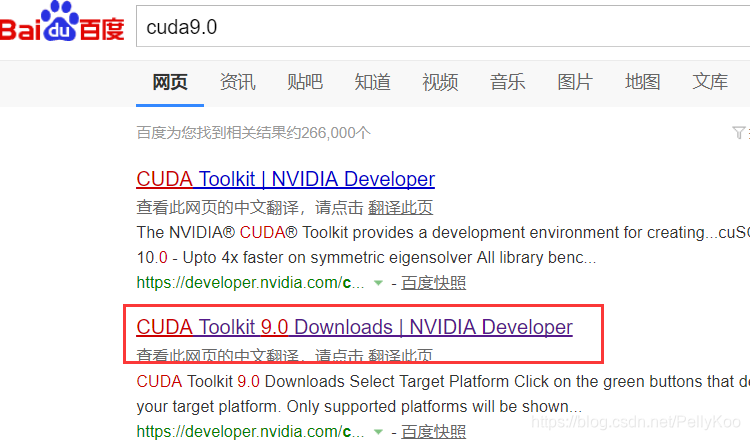Click the search filter funnel icon
Viewport: 750px width, 440px height.
[739, 132]
